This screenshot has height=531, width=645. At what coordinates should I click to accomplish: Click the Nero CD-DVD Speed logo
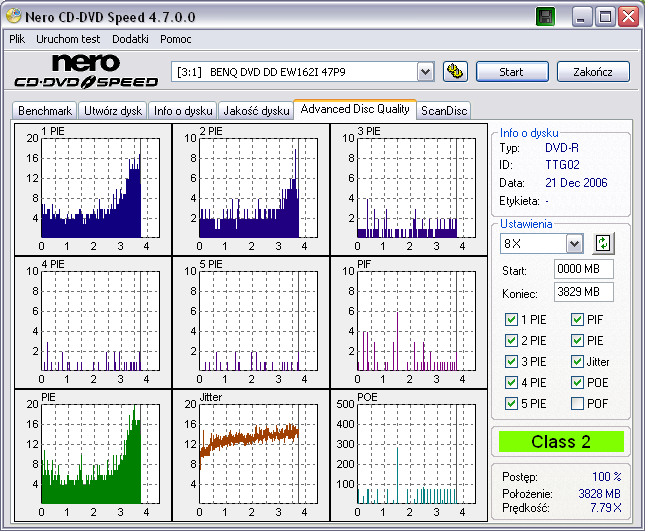tap(86, 71)
